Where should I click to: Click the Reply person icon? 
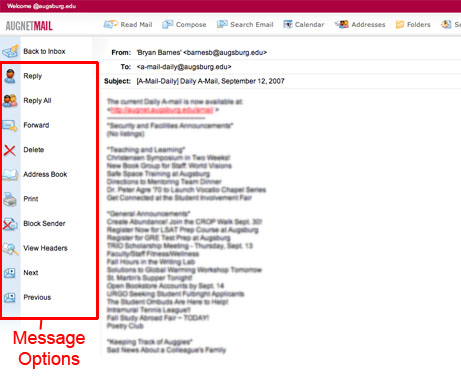(x=10, y=76)
